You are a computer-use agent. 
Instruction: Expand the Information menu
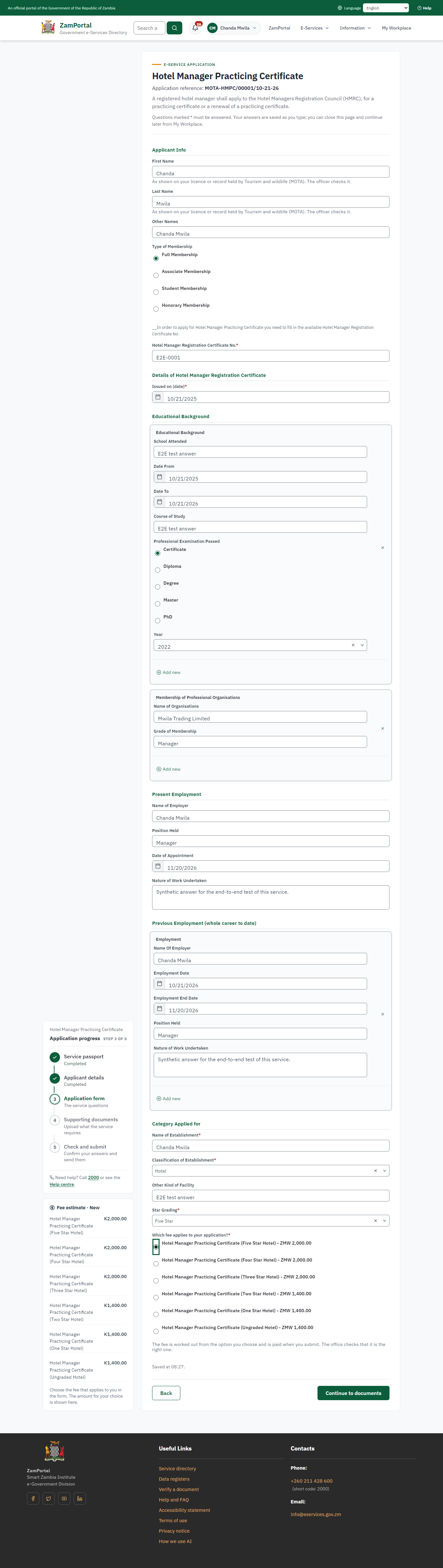(x=355, y=28)
